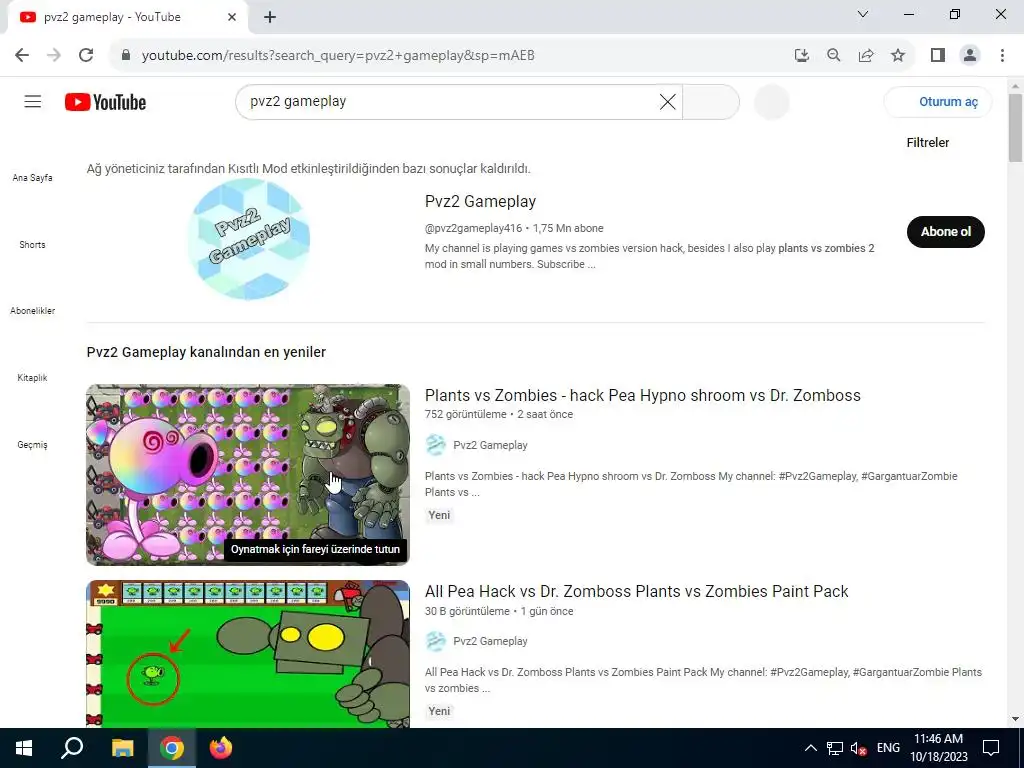
Task: Open a new browser tab with the plus
Action: [270, 17]
